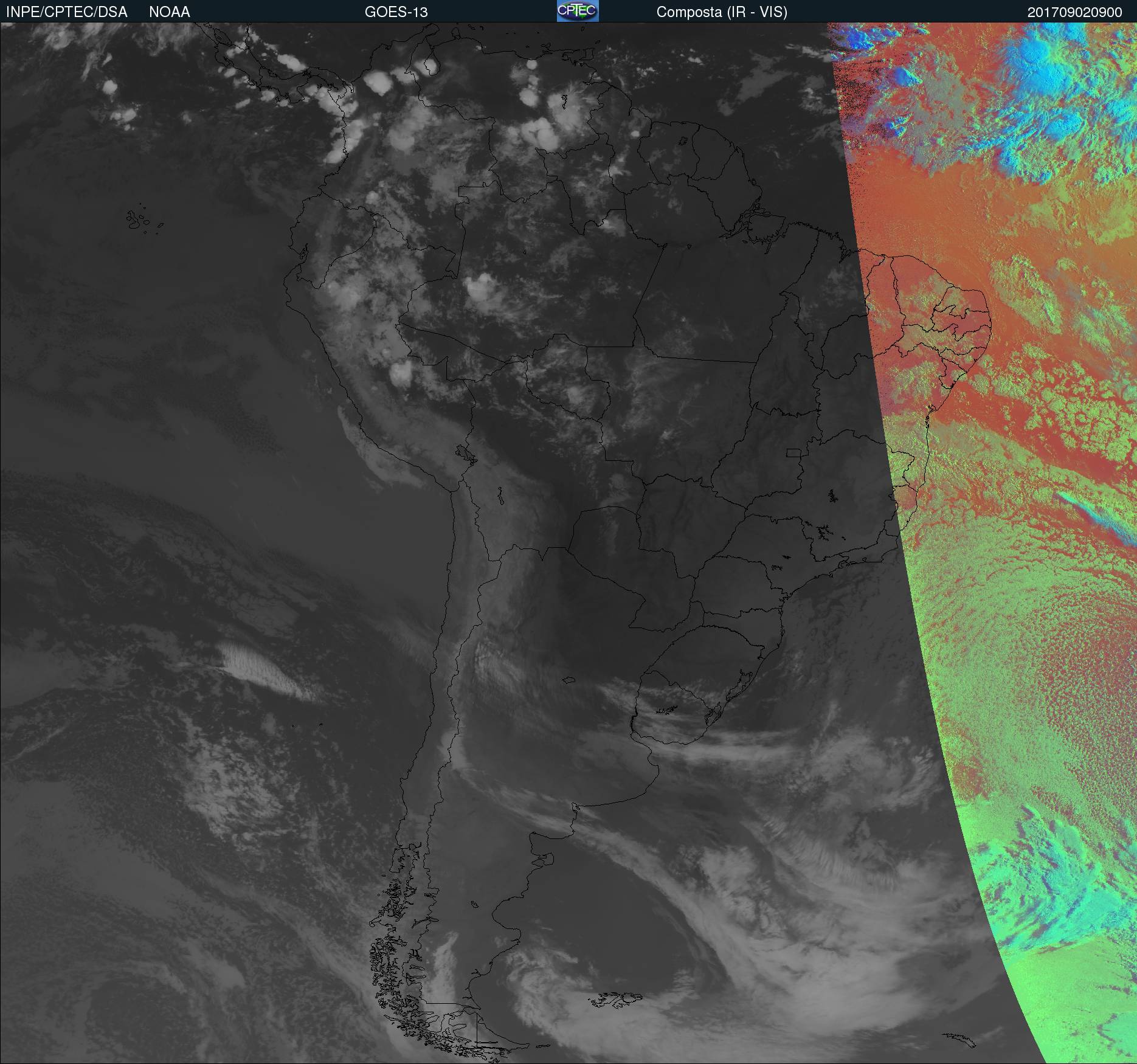Click the INPE/CPTEC/DSA header label
Image resolution: width=1137 pixels, height=1064 pixels.
[67, 12]
